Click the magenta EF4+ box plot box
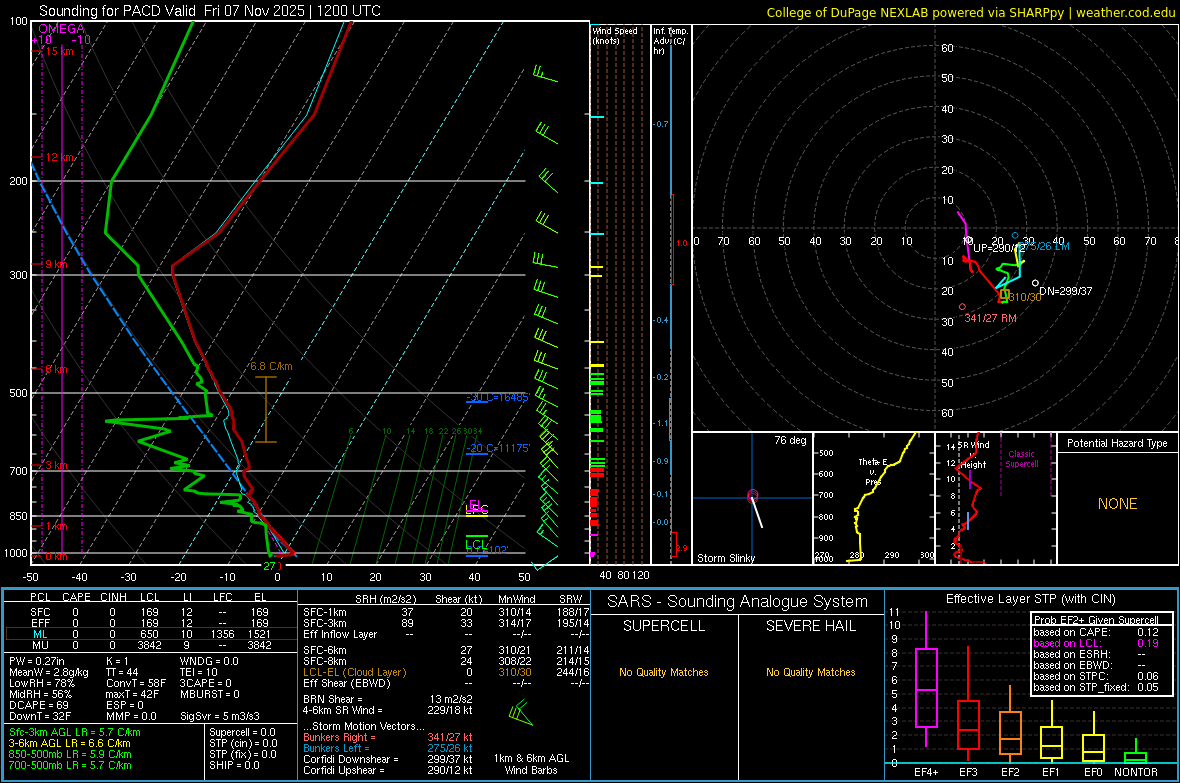 point(926,687)
